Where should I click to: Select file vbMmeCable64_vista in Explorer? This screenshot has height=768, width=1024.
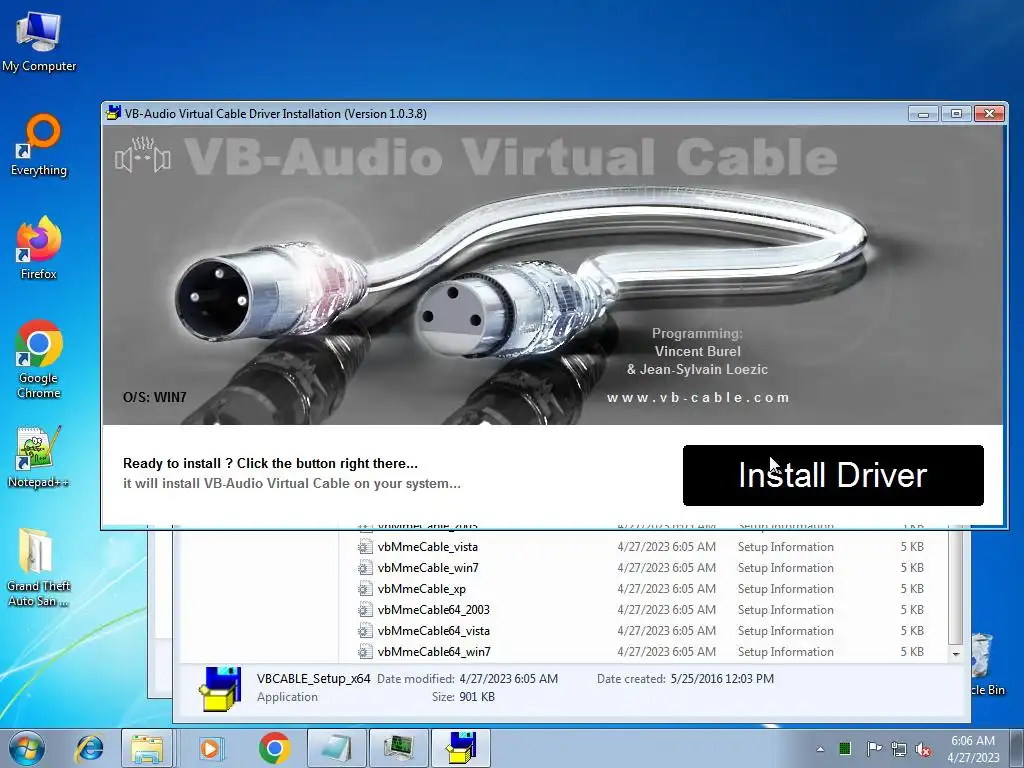(434, 630)
